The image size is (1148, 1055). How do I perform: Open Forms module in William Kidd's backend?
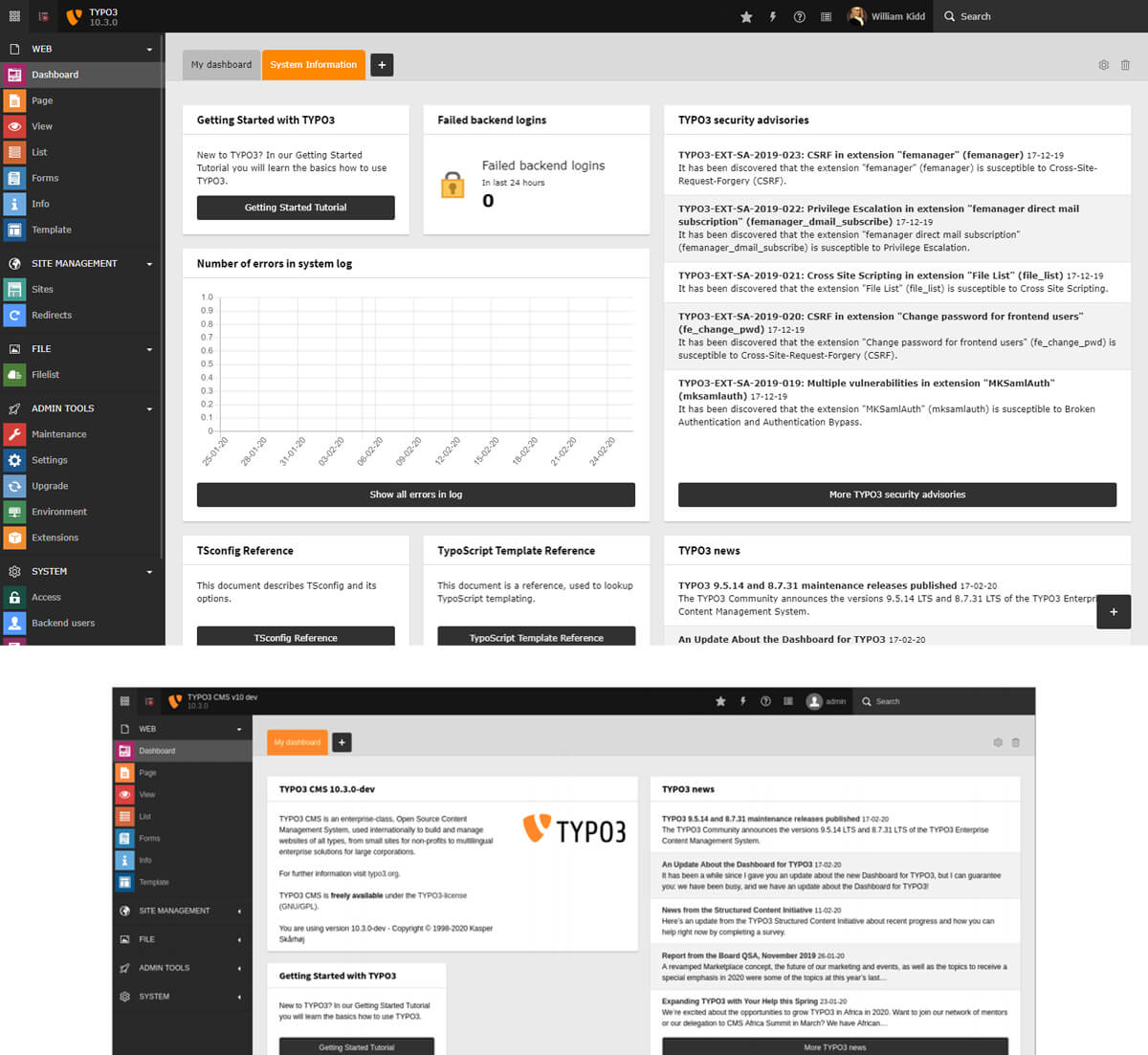(x=81, y=178)
